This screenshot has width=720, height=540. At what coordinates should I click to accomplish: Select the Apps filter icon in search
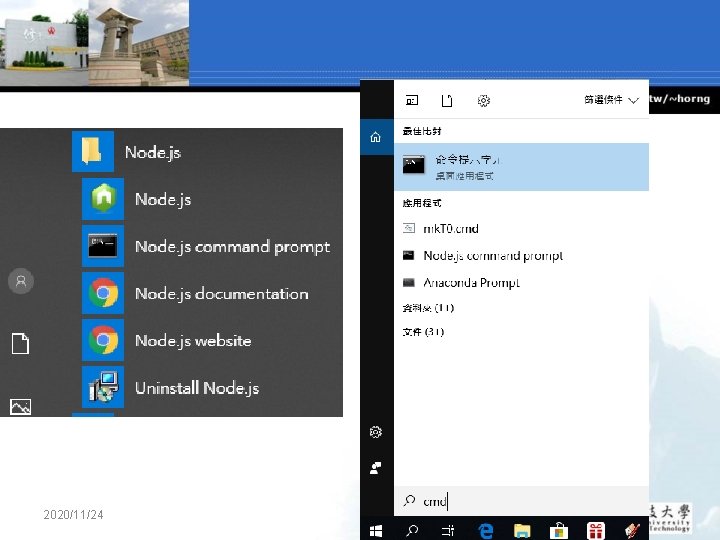point(412,100)
